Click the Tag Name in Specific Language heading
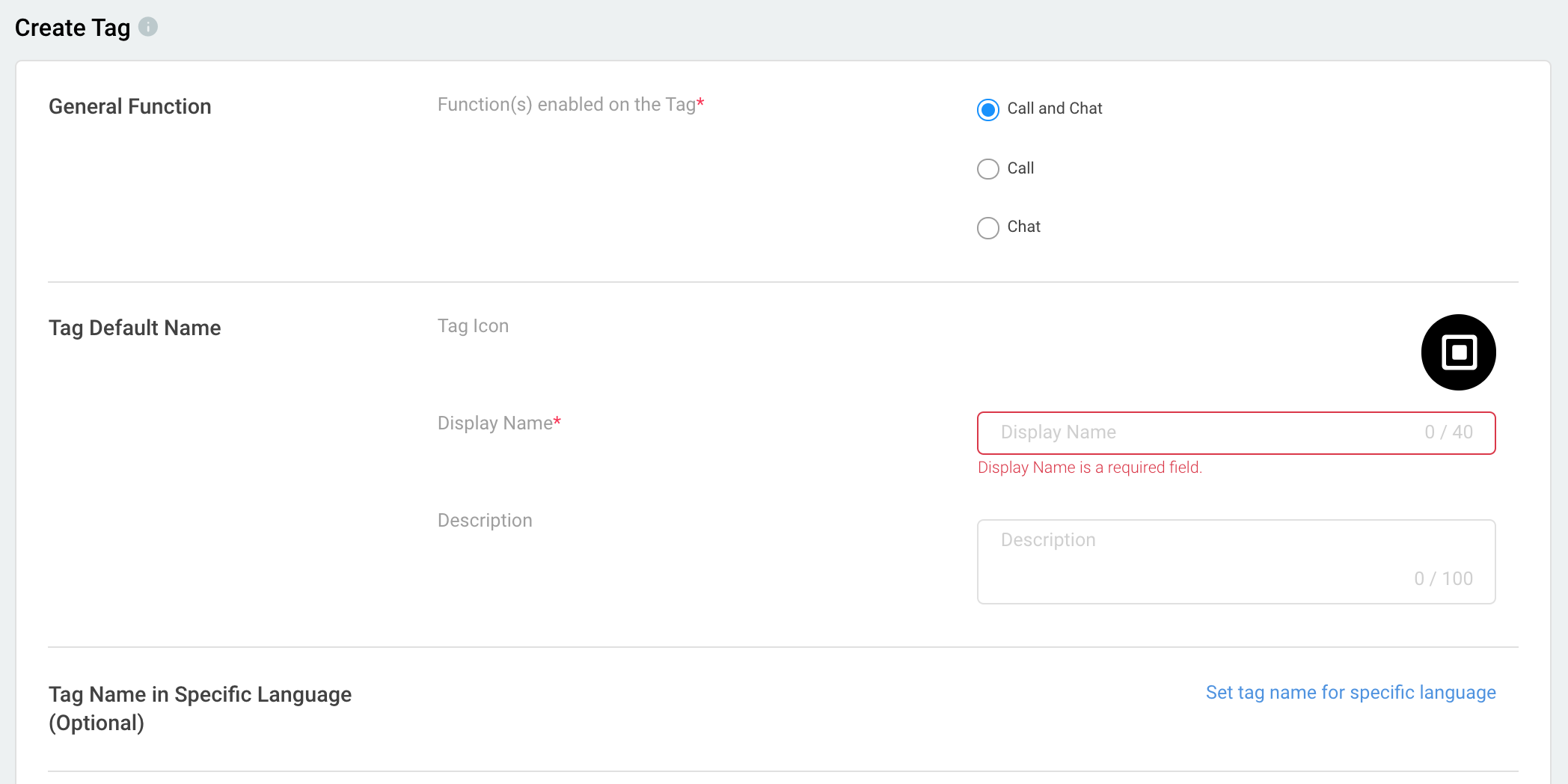The height and width of the screenshot is (784, 1568). (x=200, y=708)
